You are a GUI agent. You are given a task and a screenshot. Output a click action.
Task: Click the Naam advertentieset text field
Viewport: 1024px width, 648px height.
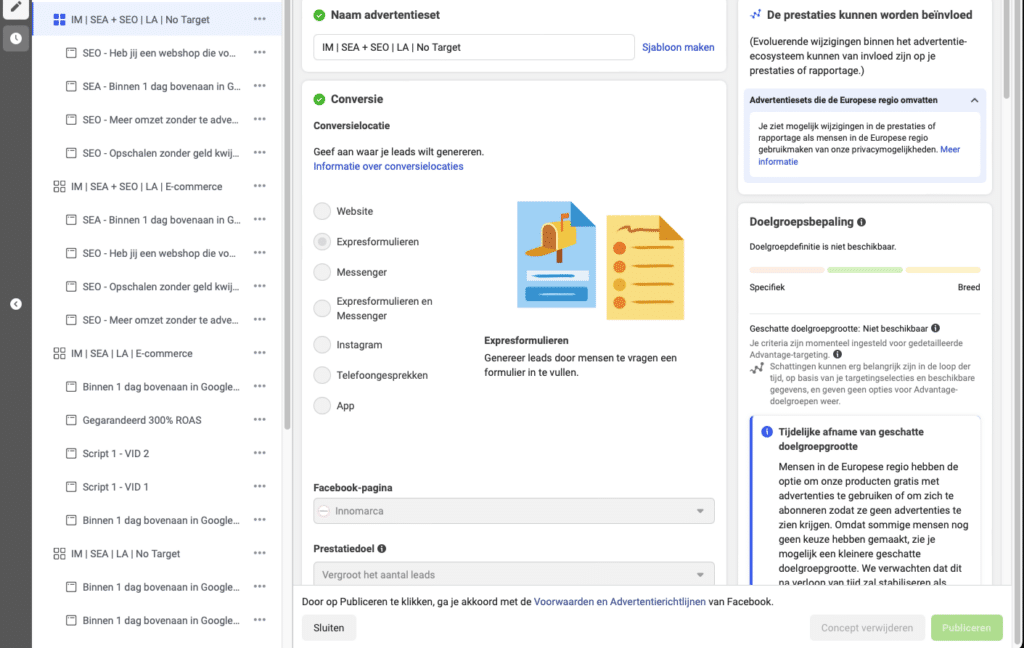pos(473,47)
